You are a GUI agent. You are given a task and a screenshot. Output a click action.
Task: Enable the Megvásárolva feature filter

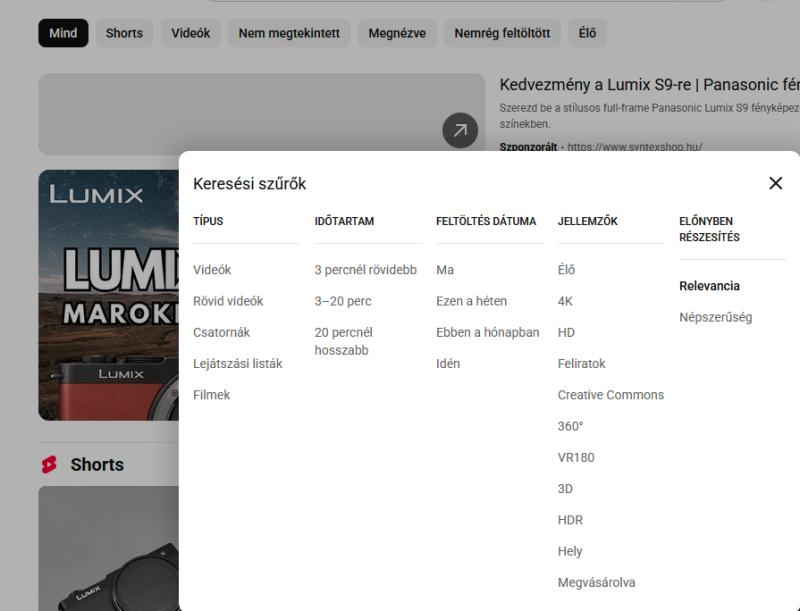click(x=596, y=582)
